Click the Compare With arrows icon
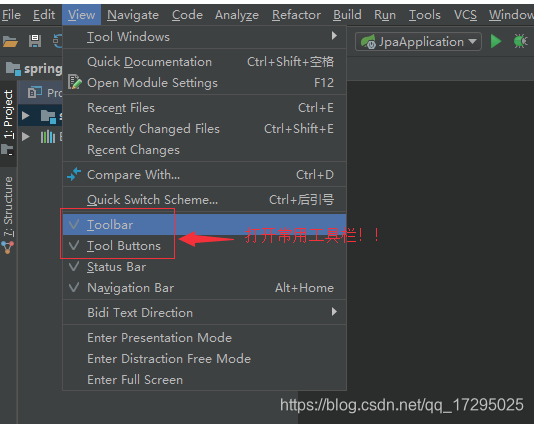 click(x=74, y=174)
